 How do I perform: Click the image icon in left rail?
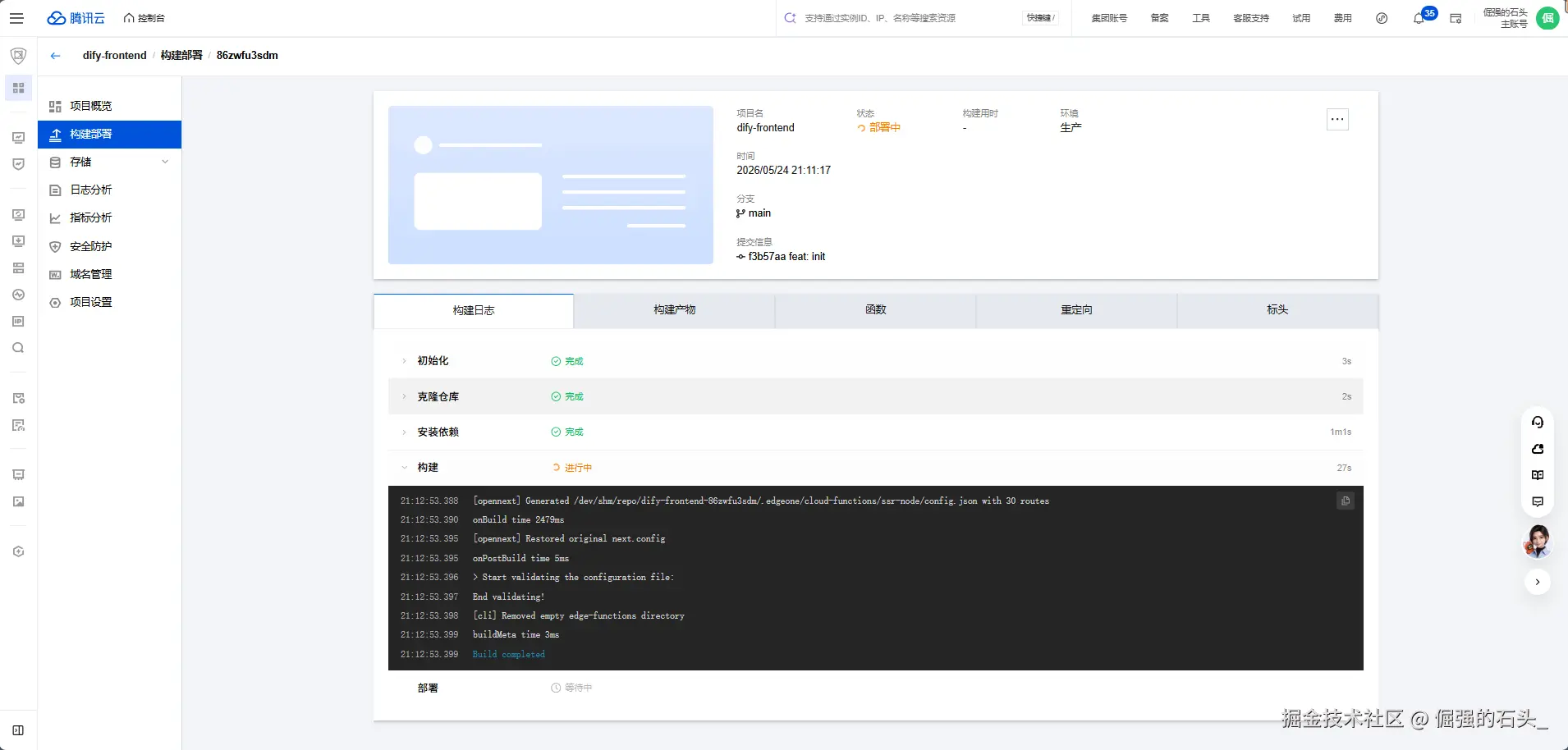[x=18, y=501]
